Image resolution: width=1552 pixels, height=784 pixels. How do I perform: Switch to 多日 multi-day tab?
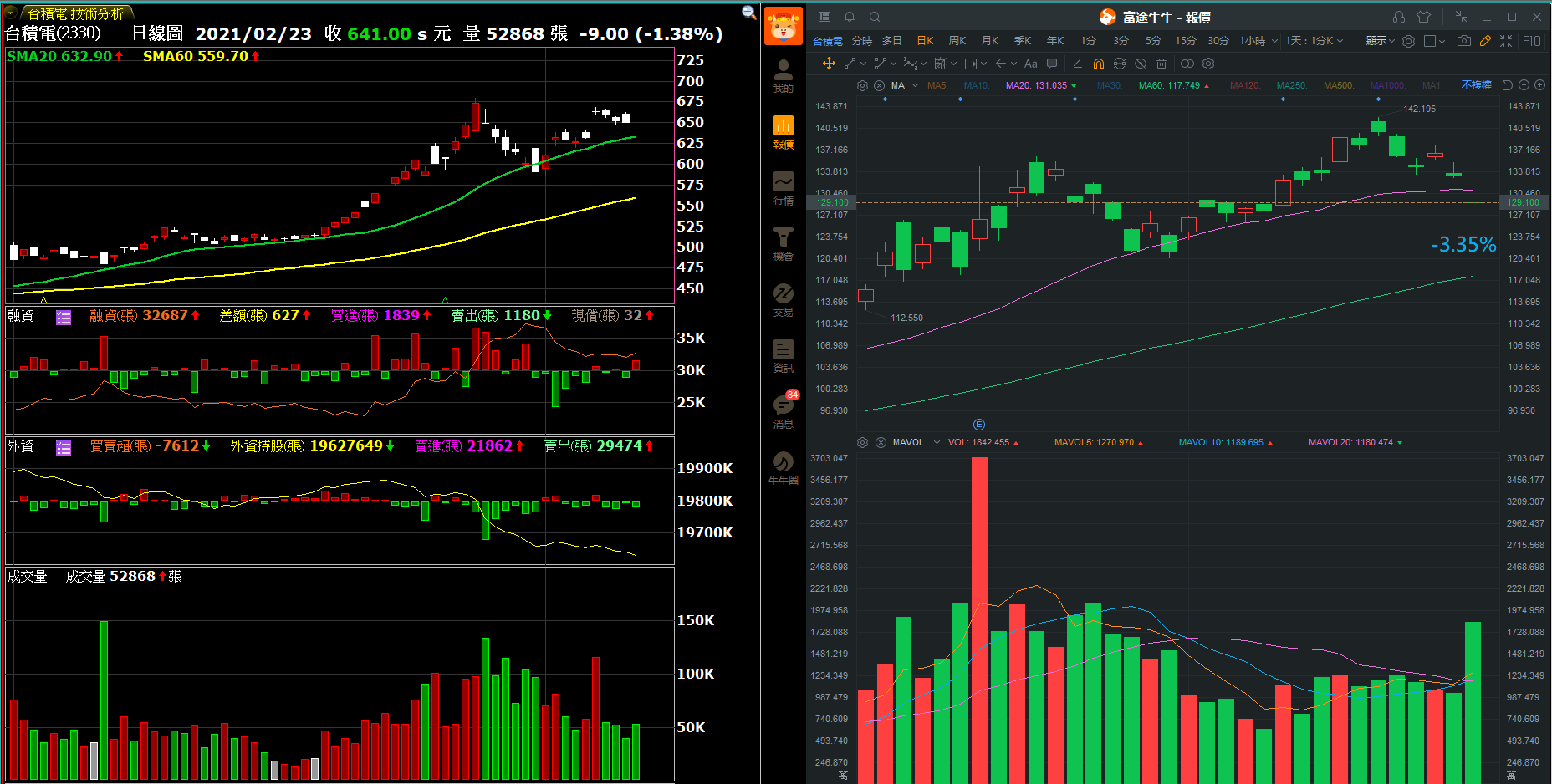[892, 40]
